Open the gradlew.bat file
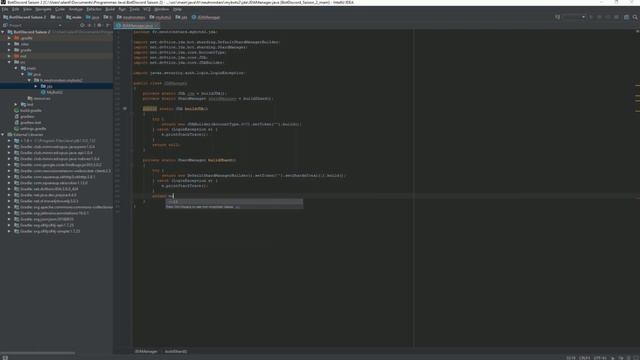 coord(30,122)
